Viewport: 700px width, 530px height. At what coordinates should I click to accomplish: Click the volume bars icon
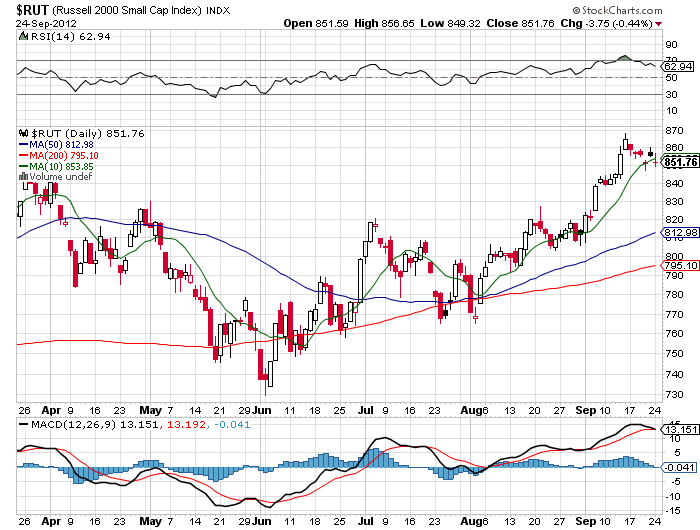click(23, 176)
